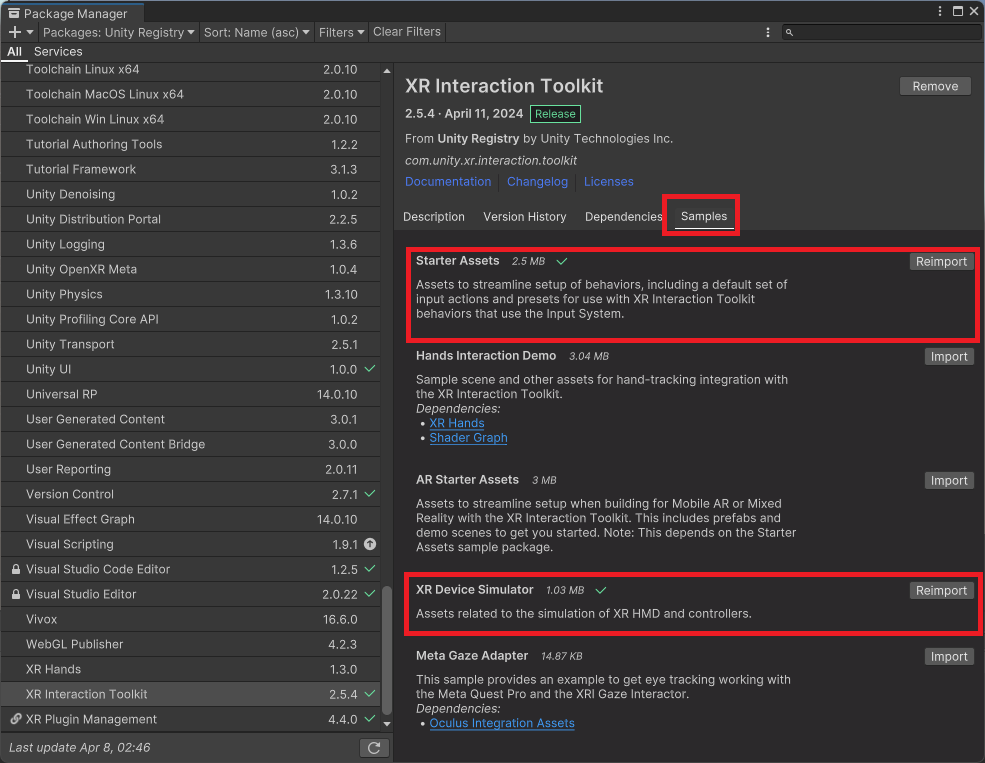The image size is (985, 763).
Task: Click Clear Filters button
Action: tap(407, 32)
